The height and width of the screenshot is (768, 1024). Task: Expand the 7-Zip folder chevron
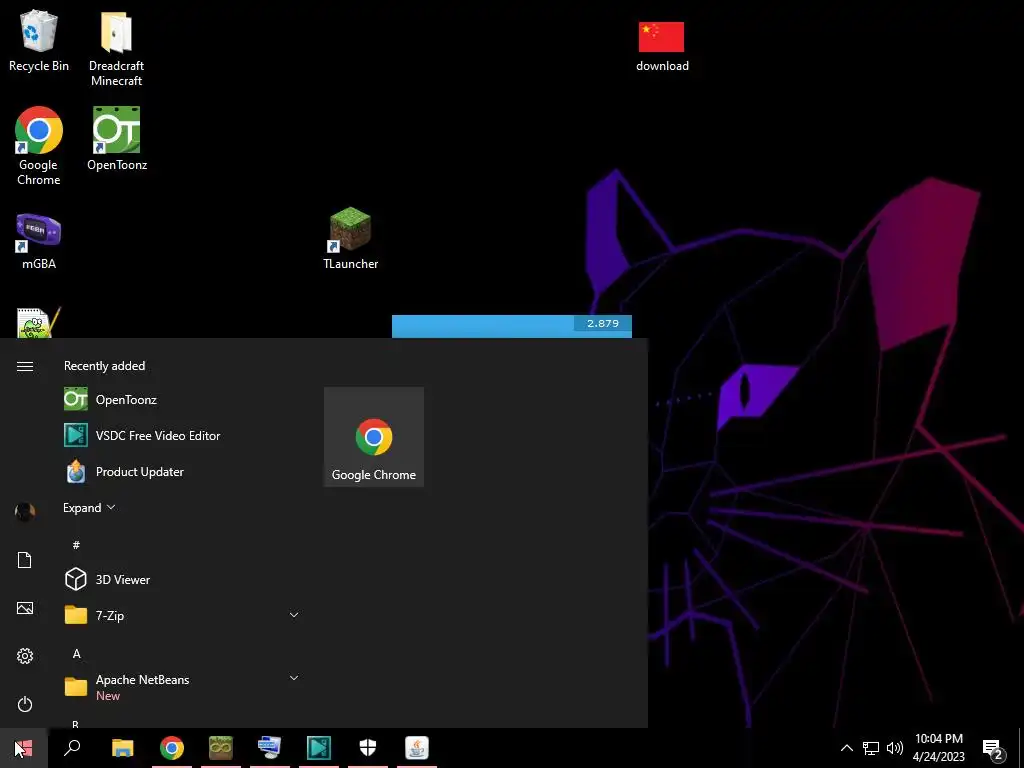[x=294, y=615]
